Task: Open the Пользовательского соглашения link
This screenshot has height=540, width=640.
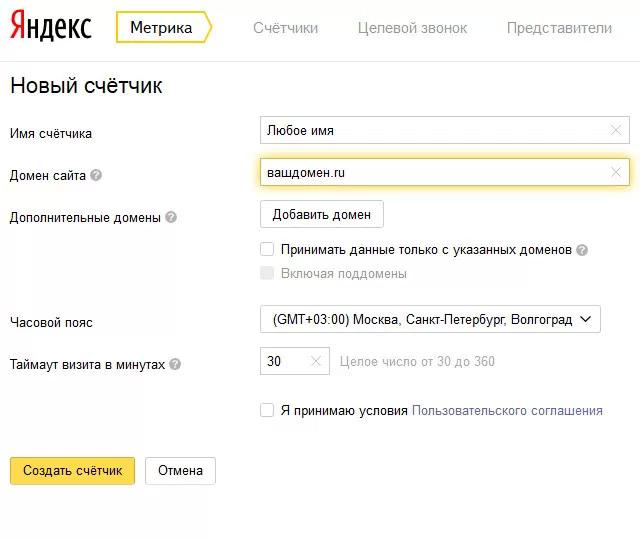Action: click(x=507, y=410)
